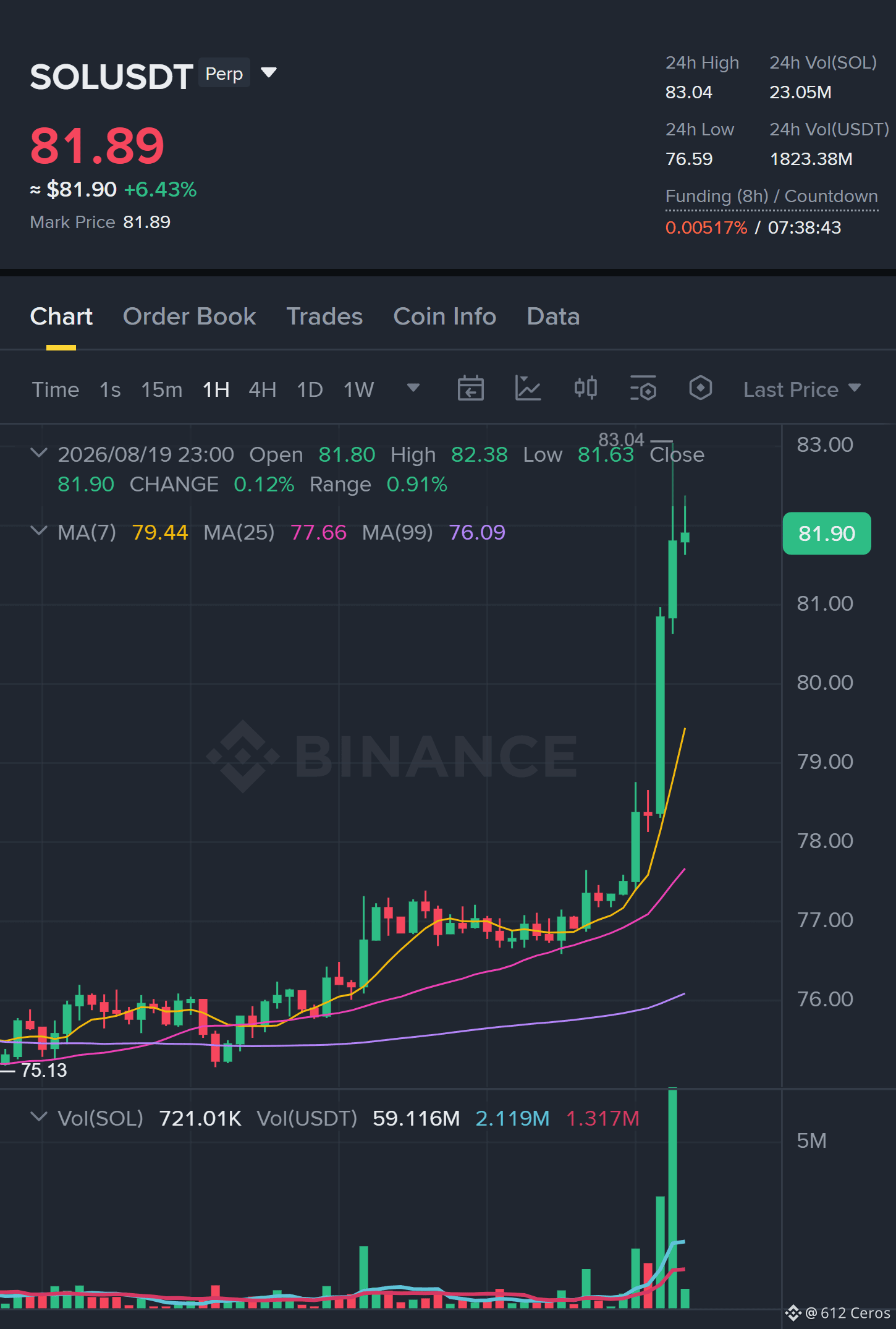
Task: Open the line chart indicators icon
Action: pos(528,389)
